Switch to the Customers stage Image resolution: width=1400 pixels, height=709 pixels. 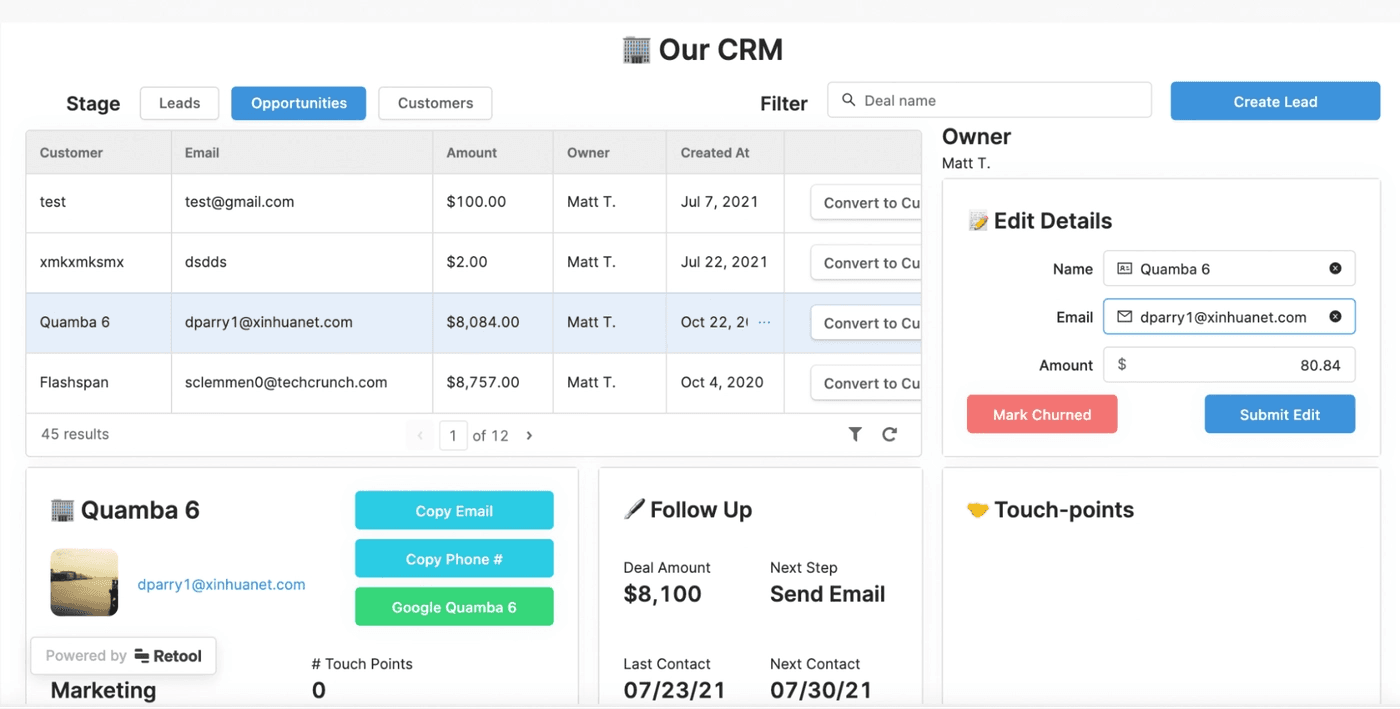(x=435, y=103)
